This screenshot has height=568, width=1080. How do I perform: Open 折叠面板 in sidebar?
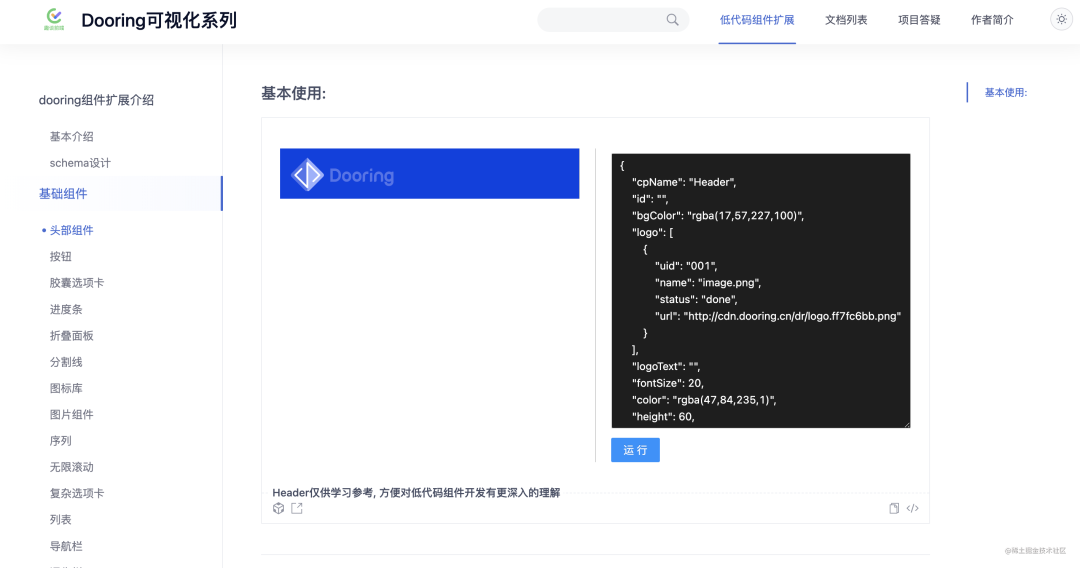72,335
